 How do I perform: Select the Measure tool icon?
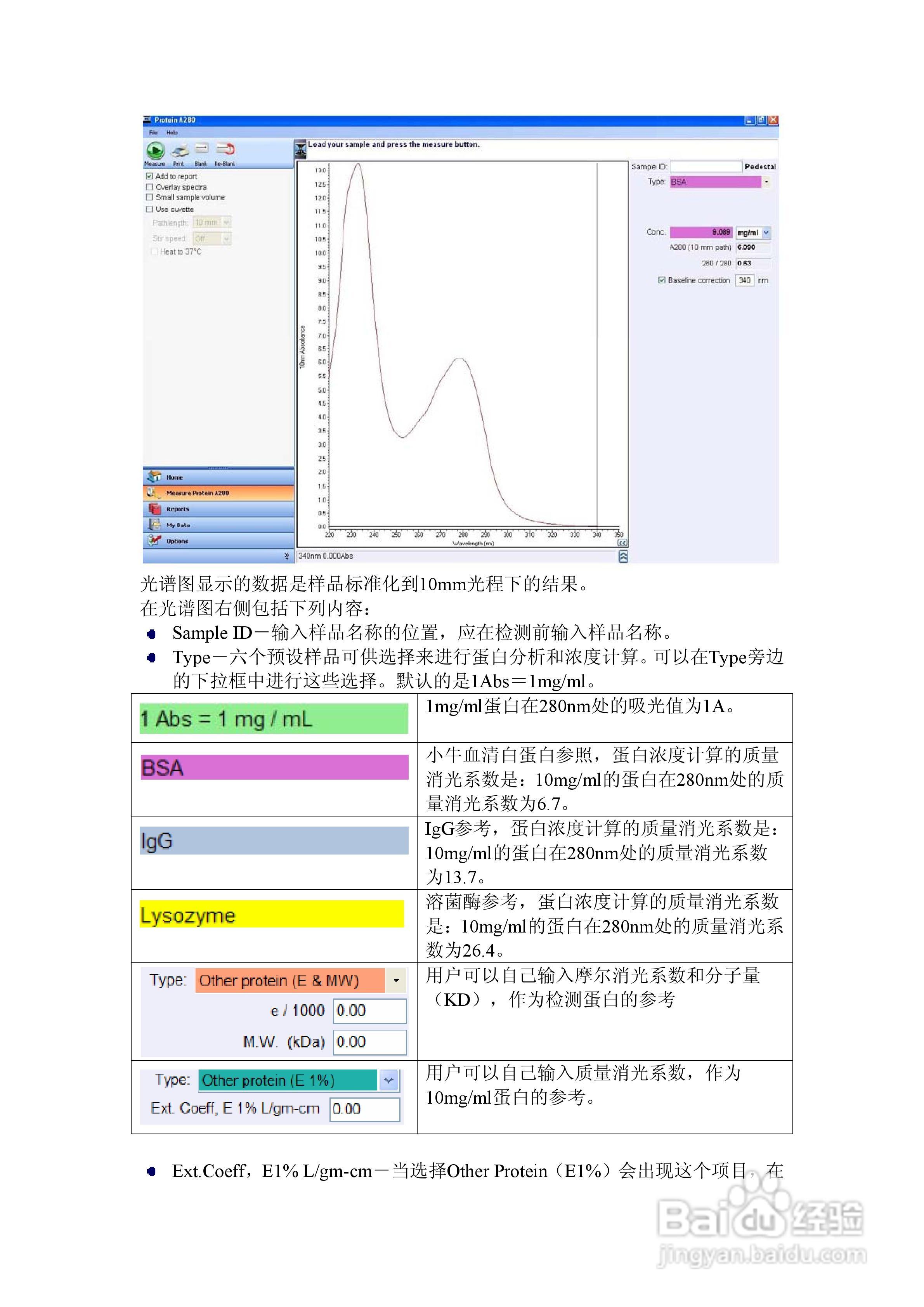click(156, 150)
